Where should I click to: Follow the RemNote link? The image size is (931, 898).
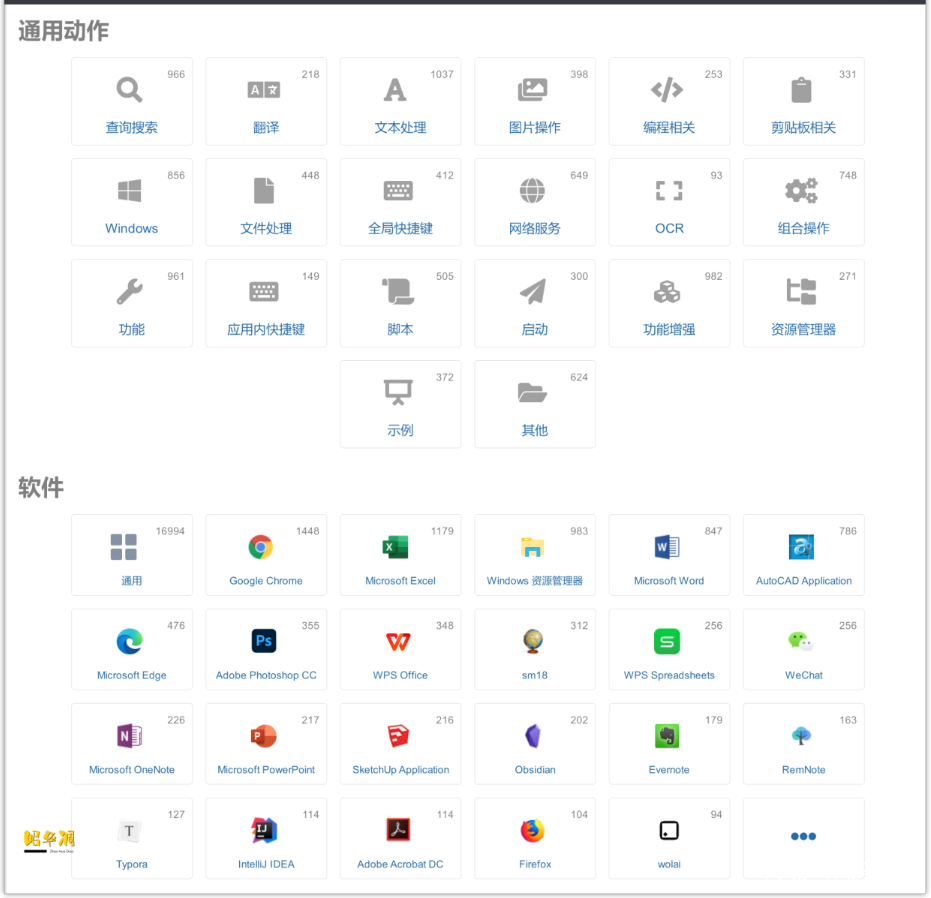(x=803, y=770)
